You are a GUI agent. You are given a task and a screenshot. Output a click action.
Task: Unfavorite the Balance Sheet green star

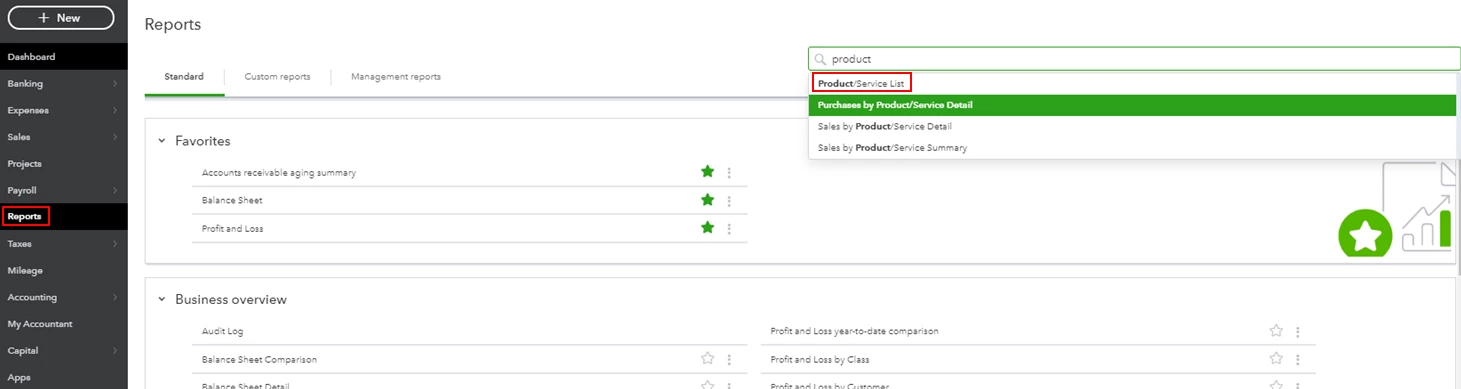pos(708,200)
